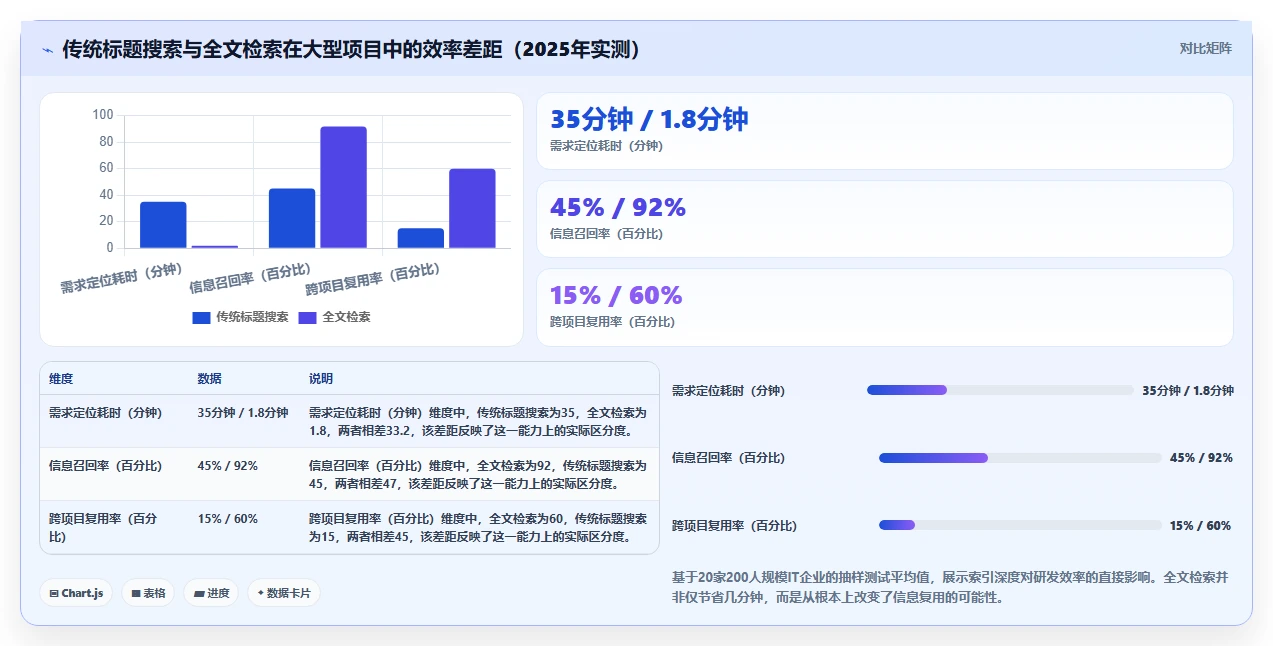Toggle the 全文检索 legend item
The height and width of the screenshot is (646, 1273).
tap(334, 317)
